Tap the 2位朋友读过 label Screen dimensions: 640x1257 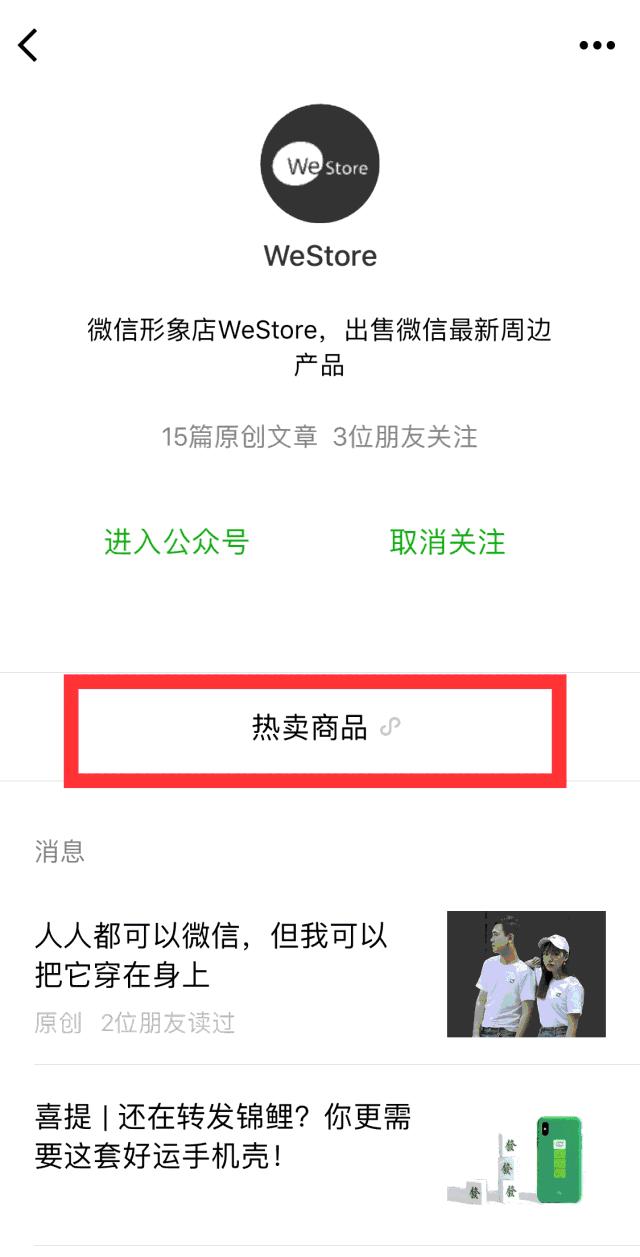tap(168, 1023)
